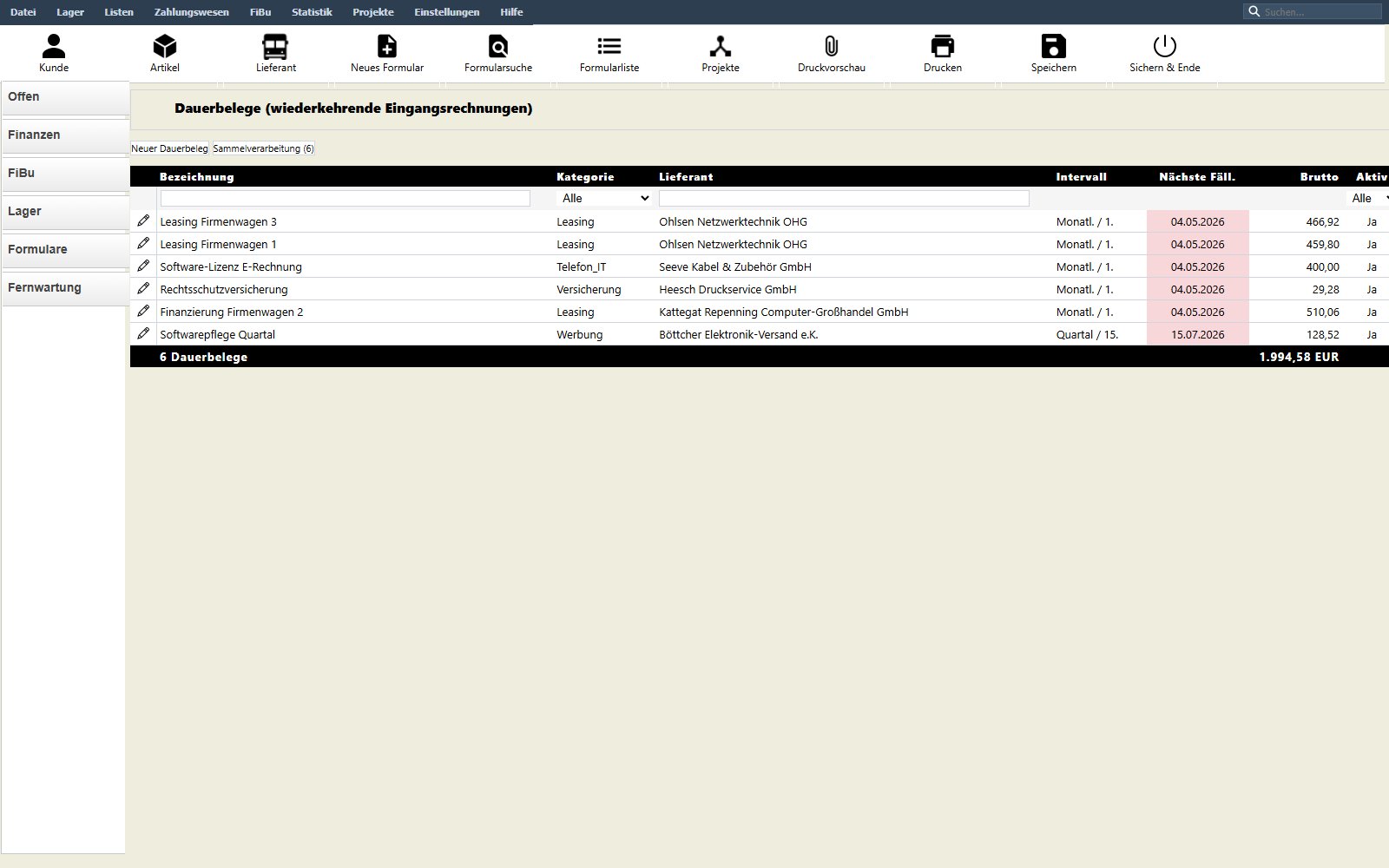Click the Suchen search box
This screenshot has width=1389, height=868.
[x=1313, y=12]
